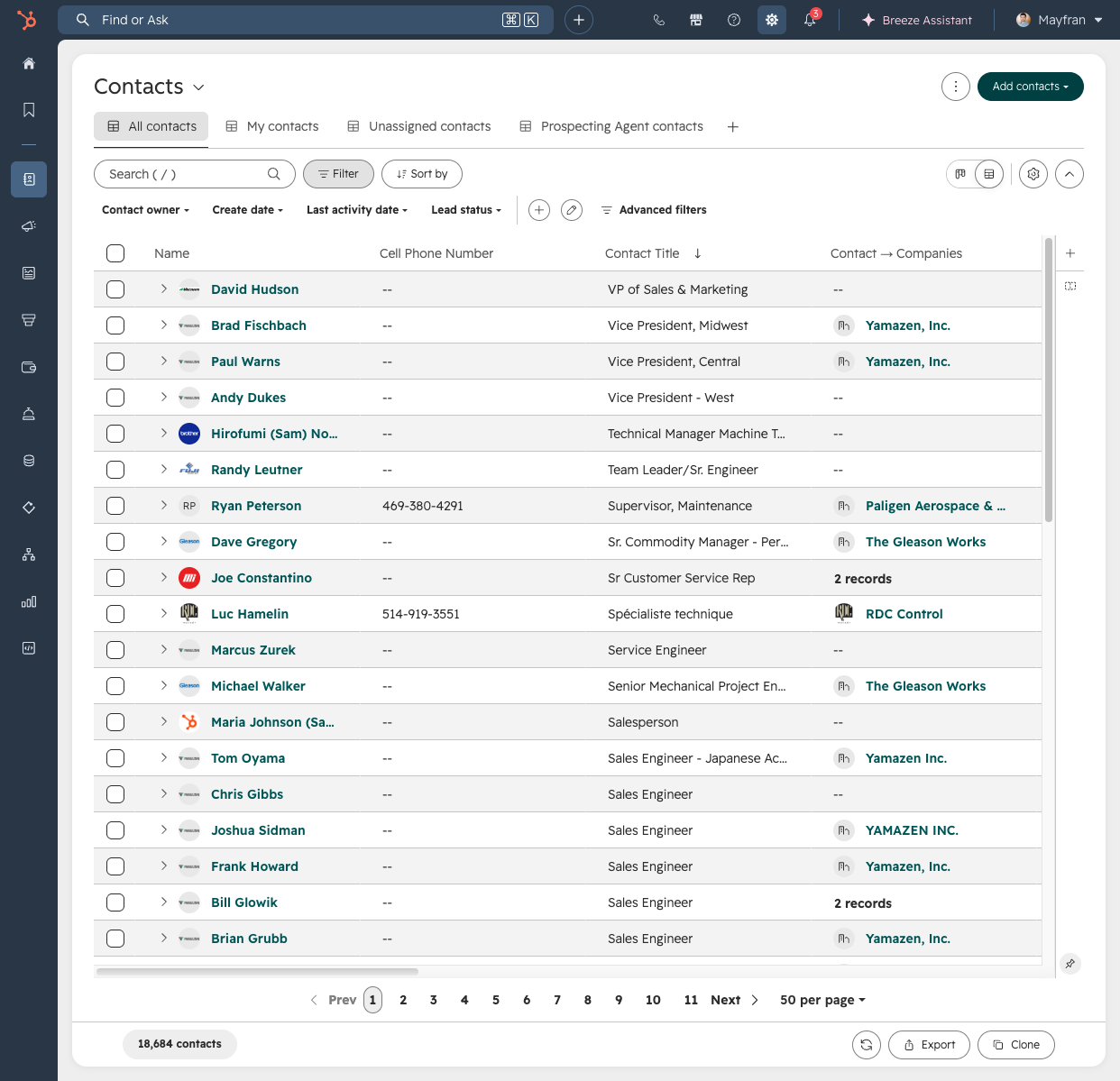The height and width of the screenshot is (1081, 1120).
Task: Select checkbox for David Hudson
Action: click(115, 289)
